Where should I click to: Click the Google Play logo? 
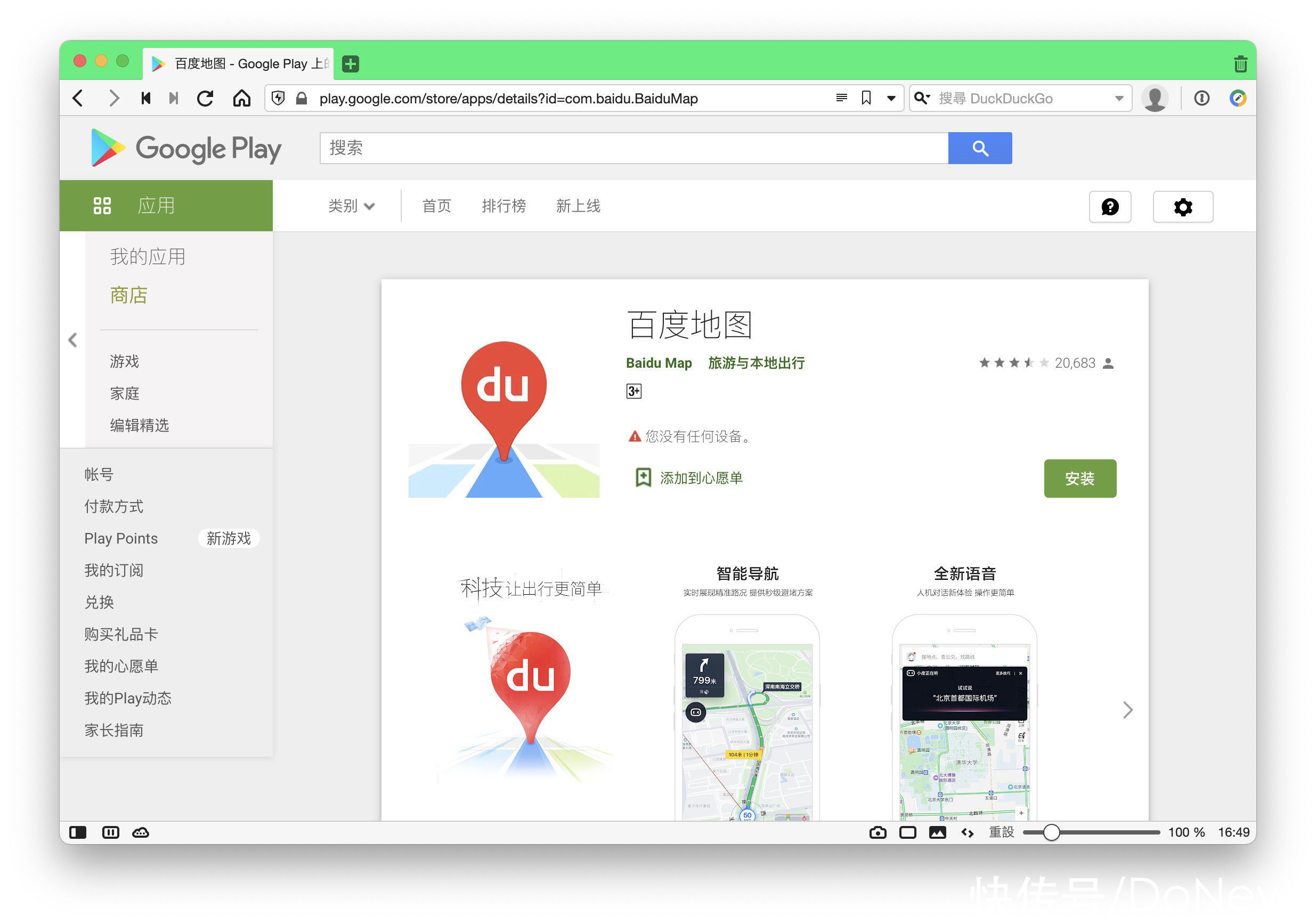pos(186,148)
